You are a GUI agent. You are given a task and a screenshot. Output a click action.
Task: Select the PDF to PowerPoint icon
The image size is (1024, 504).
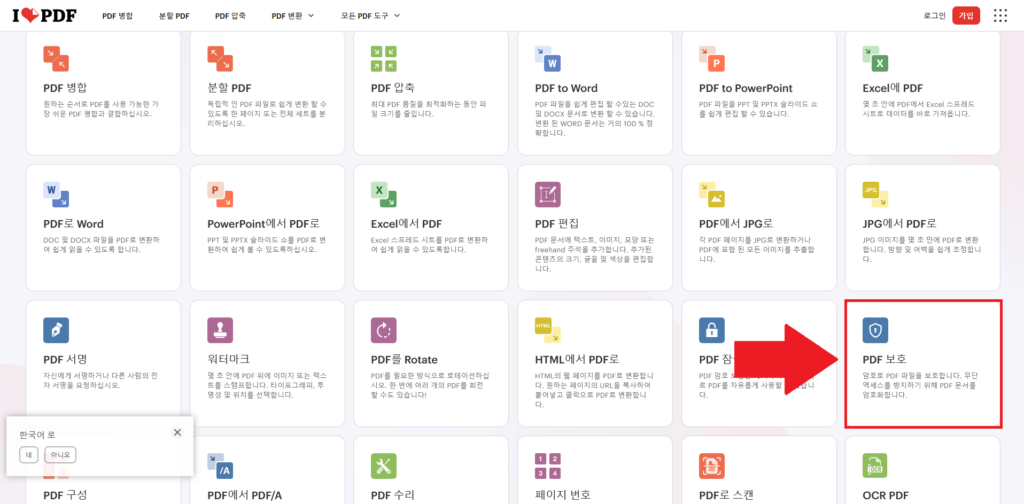pos(712,59)
